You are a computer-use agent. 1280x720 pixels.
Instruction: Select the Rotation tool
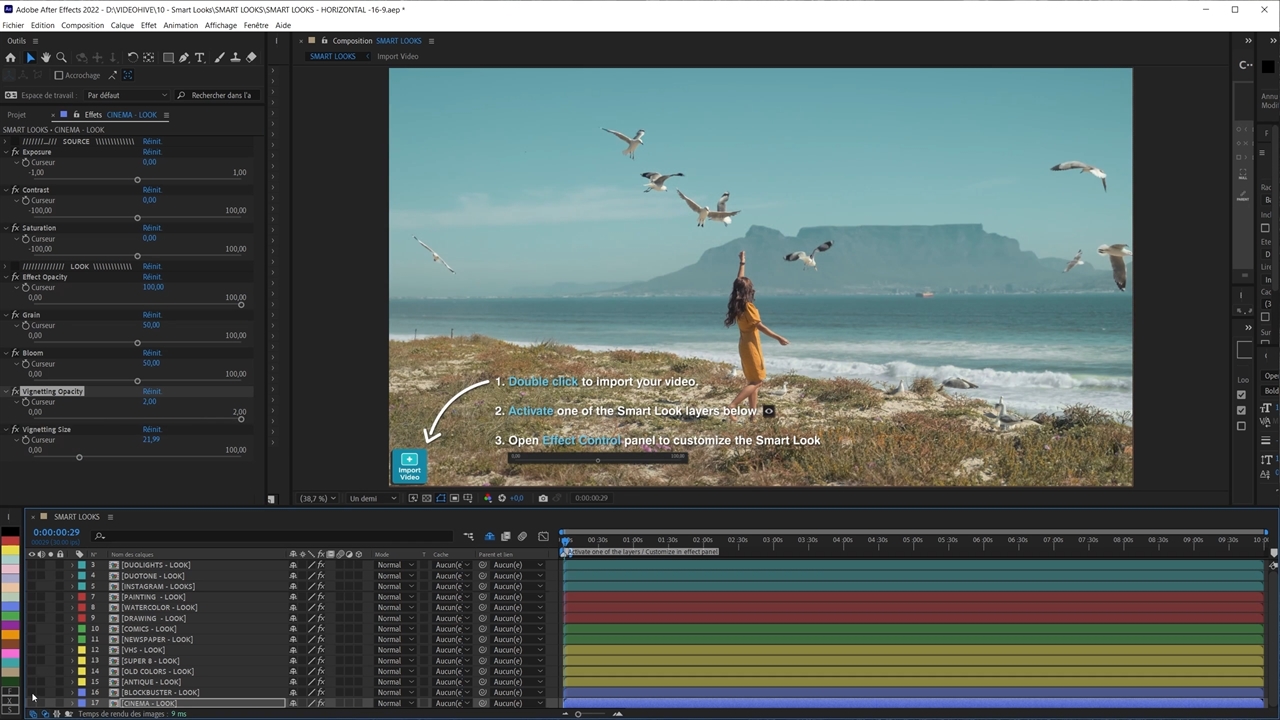click(x=132, y=58)
